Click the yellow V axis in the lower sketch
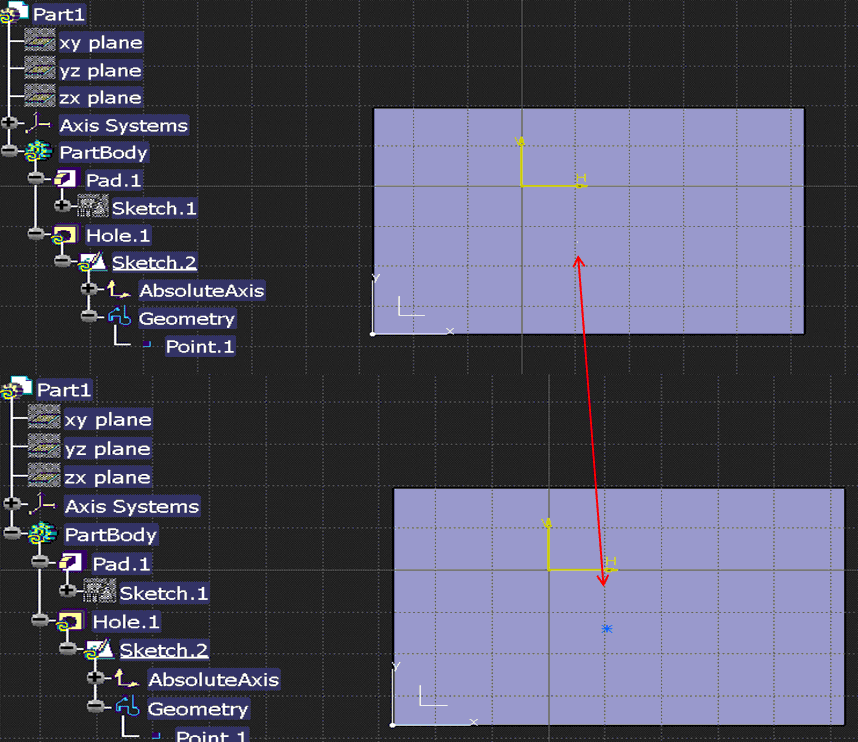This screenshot has height=742, width=858. click(548, 544)
